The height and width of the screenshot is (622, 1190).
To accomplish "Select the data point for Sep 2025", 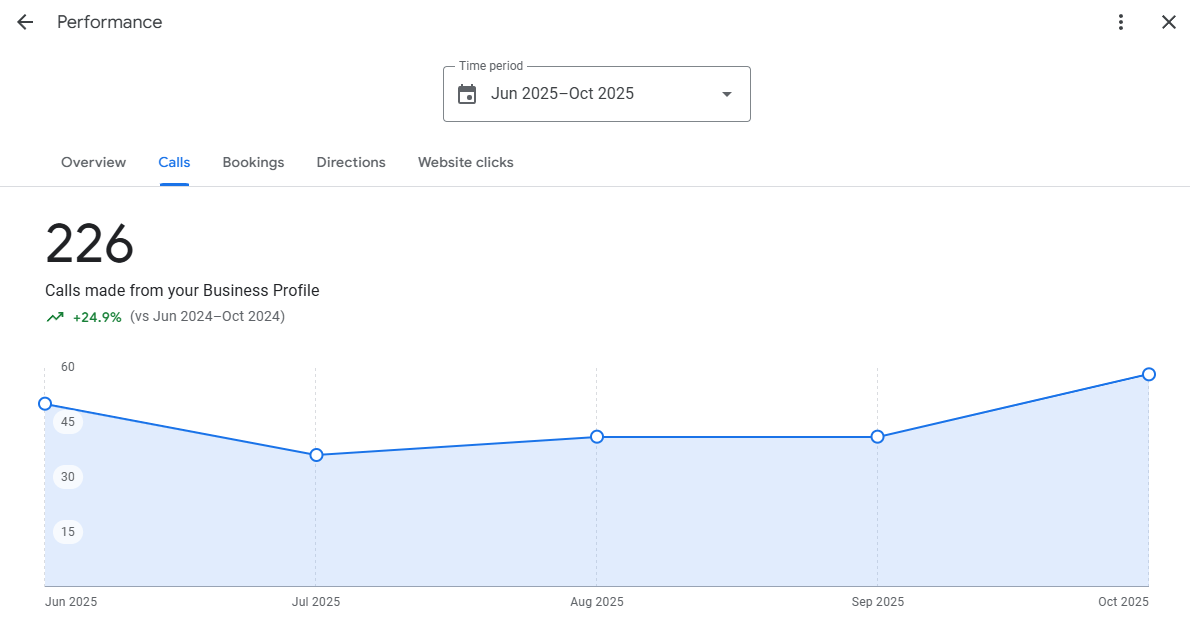I will pyautogui.click(x=878, y=437).
